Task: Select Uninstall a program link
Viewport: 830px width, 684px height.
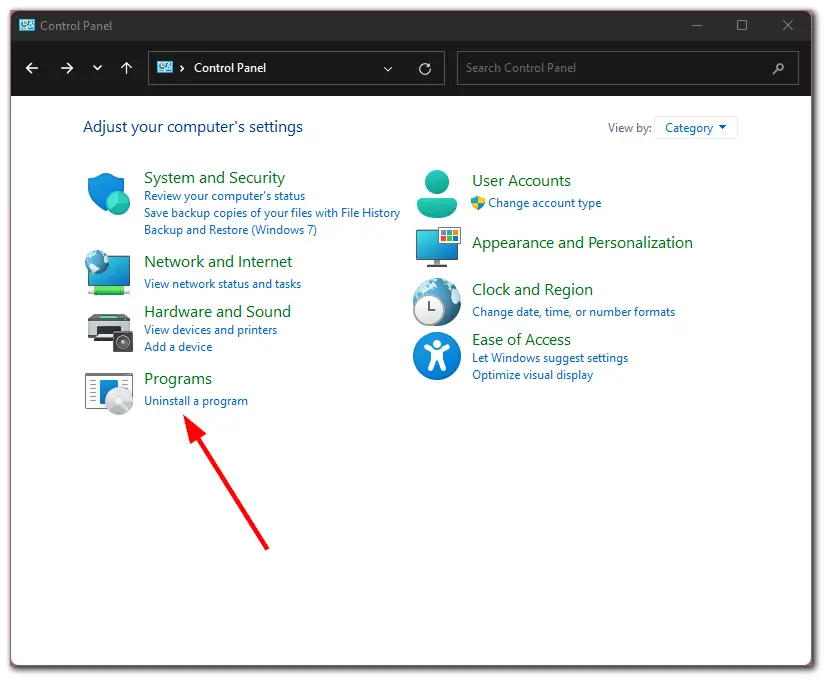Action: 196,401
